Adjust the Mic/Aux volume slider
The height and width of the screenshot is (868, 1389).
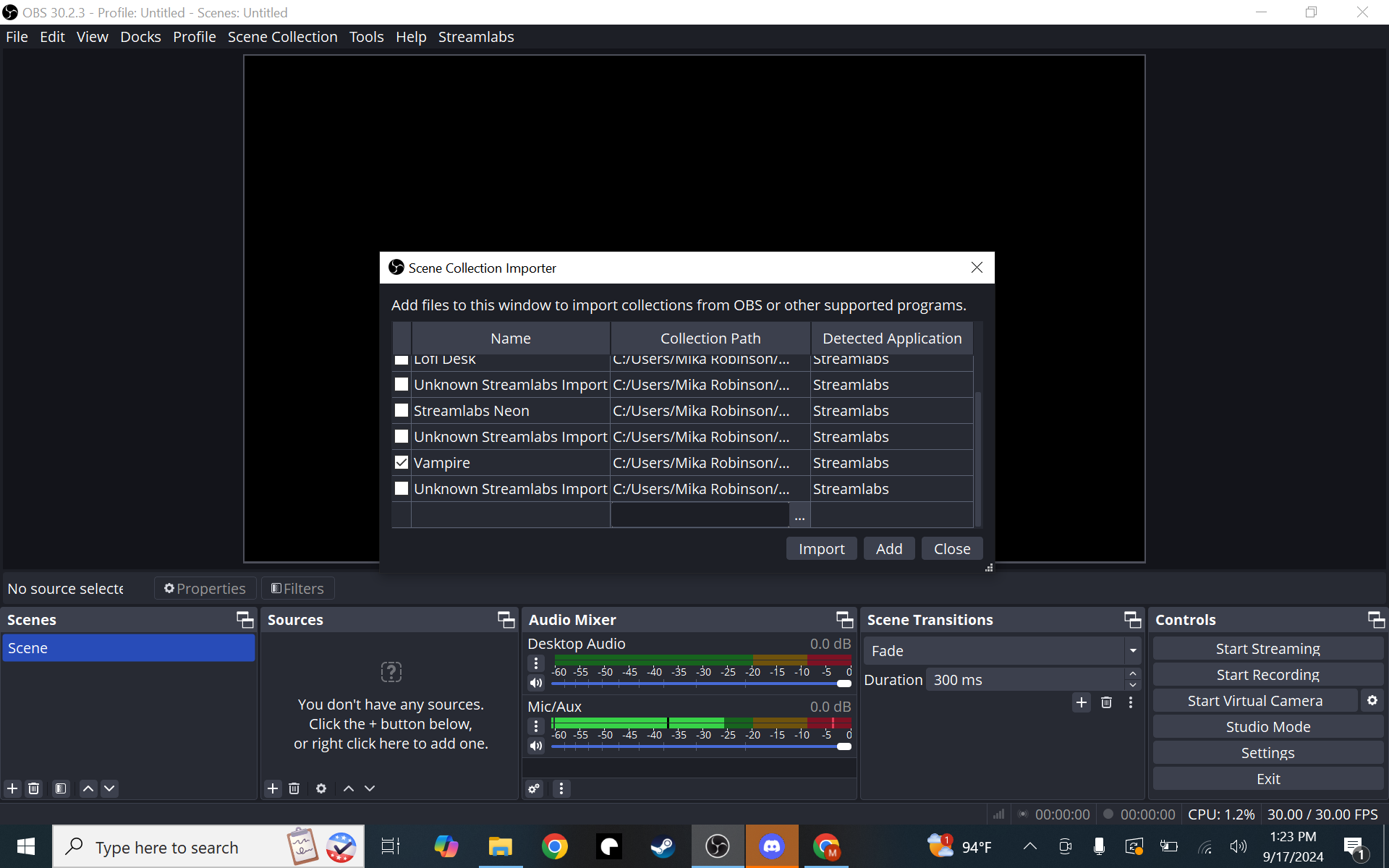(843, 746)
